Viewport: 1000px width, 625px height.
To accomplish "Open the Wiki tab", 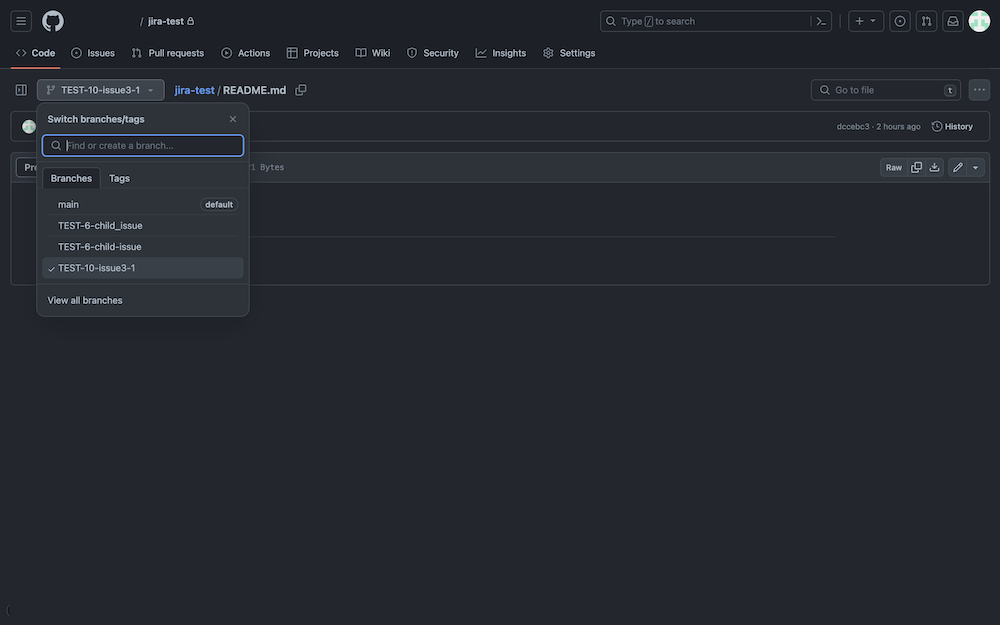I will 372,53.
